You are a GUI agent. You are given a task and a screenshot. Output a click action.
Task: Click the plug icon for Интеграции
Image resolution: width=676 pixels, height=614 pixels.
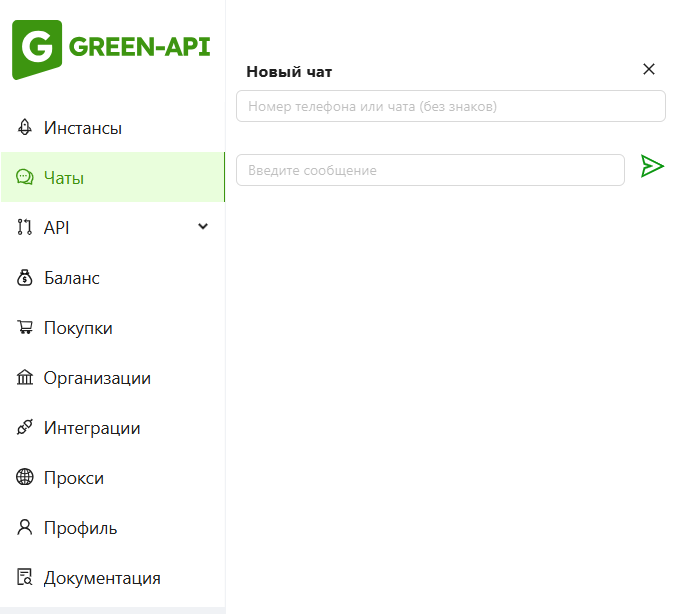[25, 428]
